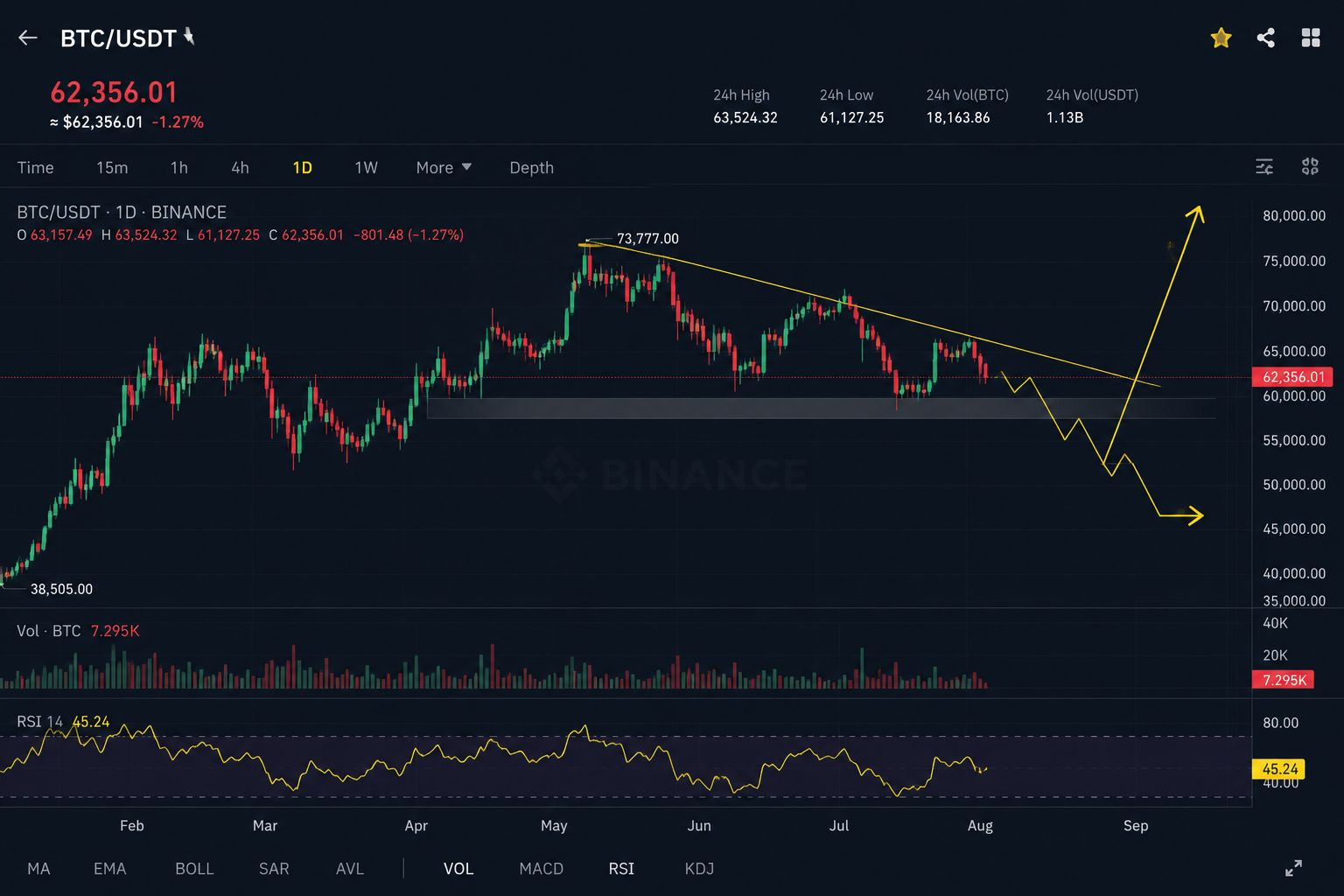Screen dimensions: 1344x896
Task: Click the 62,356.01 last price header
Action: pos(114,92)
